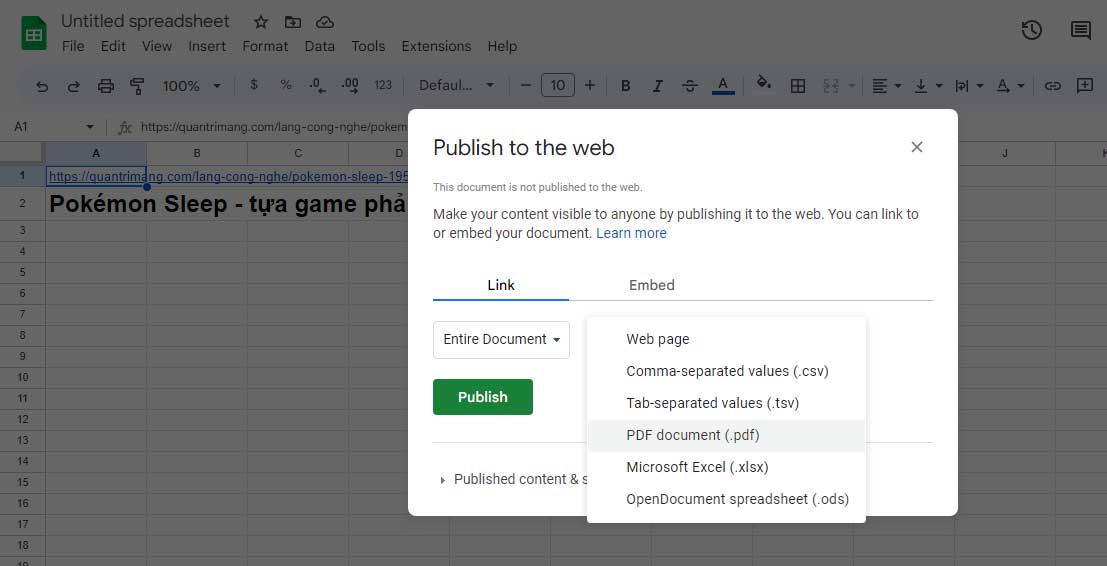Open the text wrapping dropdown
The image size is (1107, 566).
click(969, 86)
